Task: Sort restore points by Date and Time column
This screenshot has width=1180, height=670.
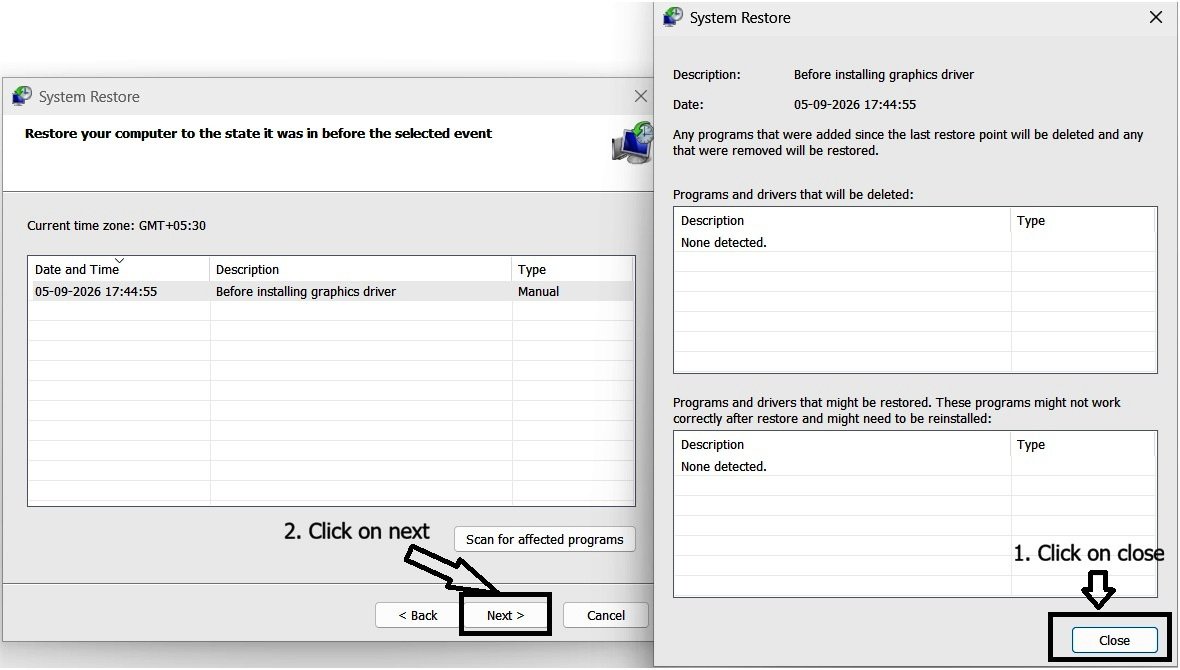Action: click(118, 269)
